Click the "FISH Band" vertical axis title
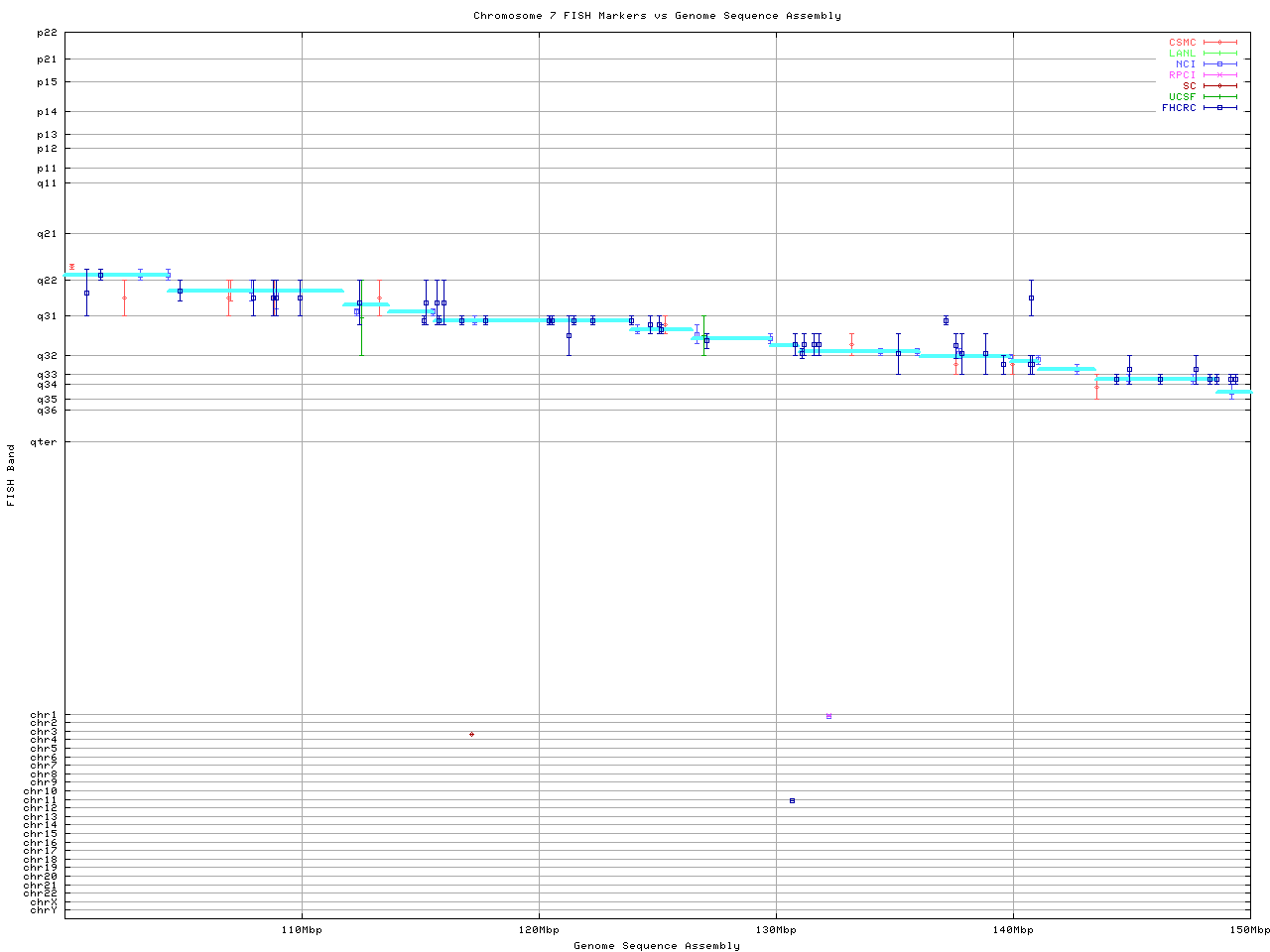Screen dimensions: 1270x952 12,475
